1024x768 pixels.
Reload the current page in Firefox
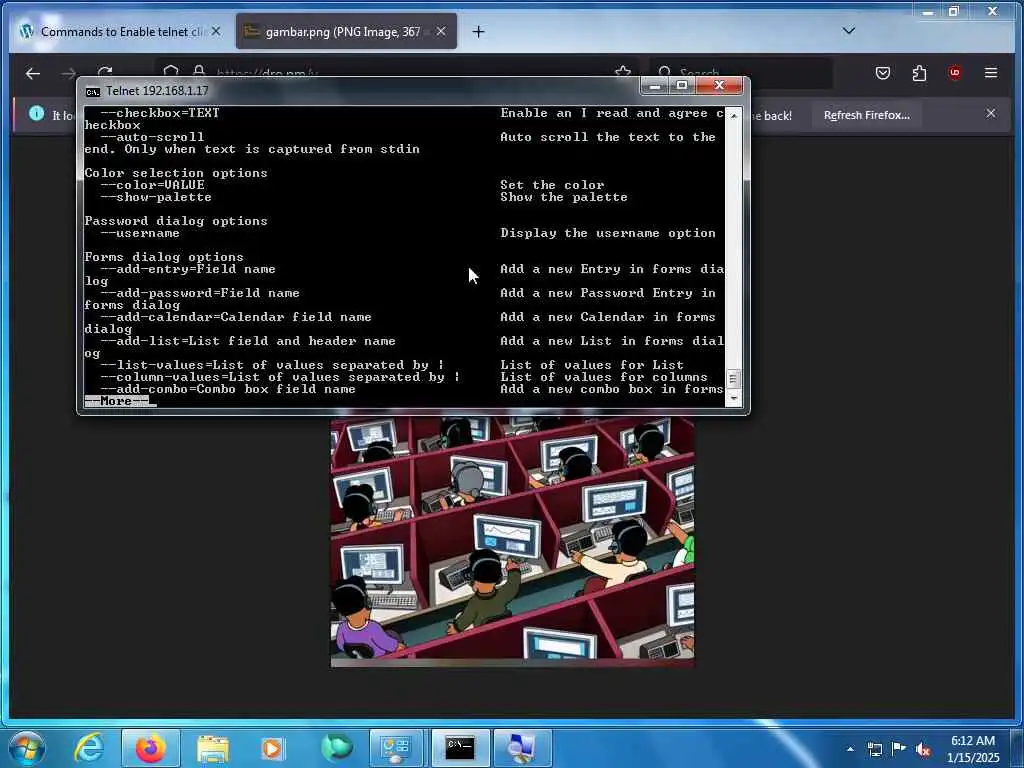click(104, 72)
